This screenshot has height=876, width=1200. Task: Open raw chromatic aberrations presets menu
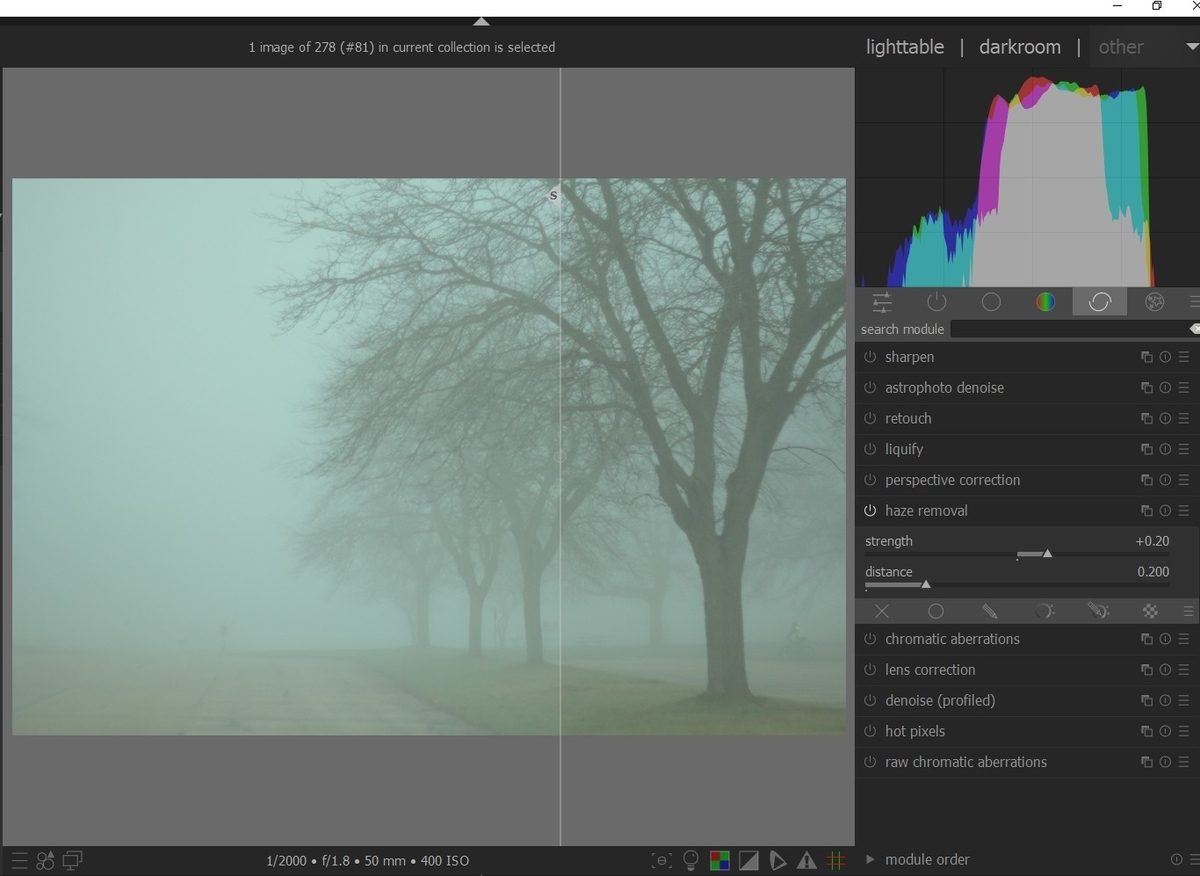(1184, 762)
